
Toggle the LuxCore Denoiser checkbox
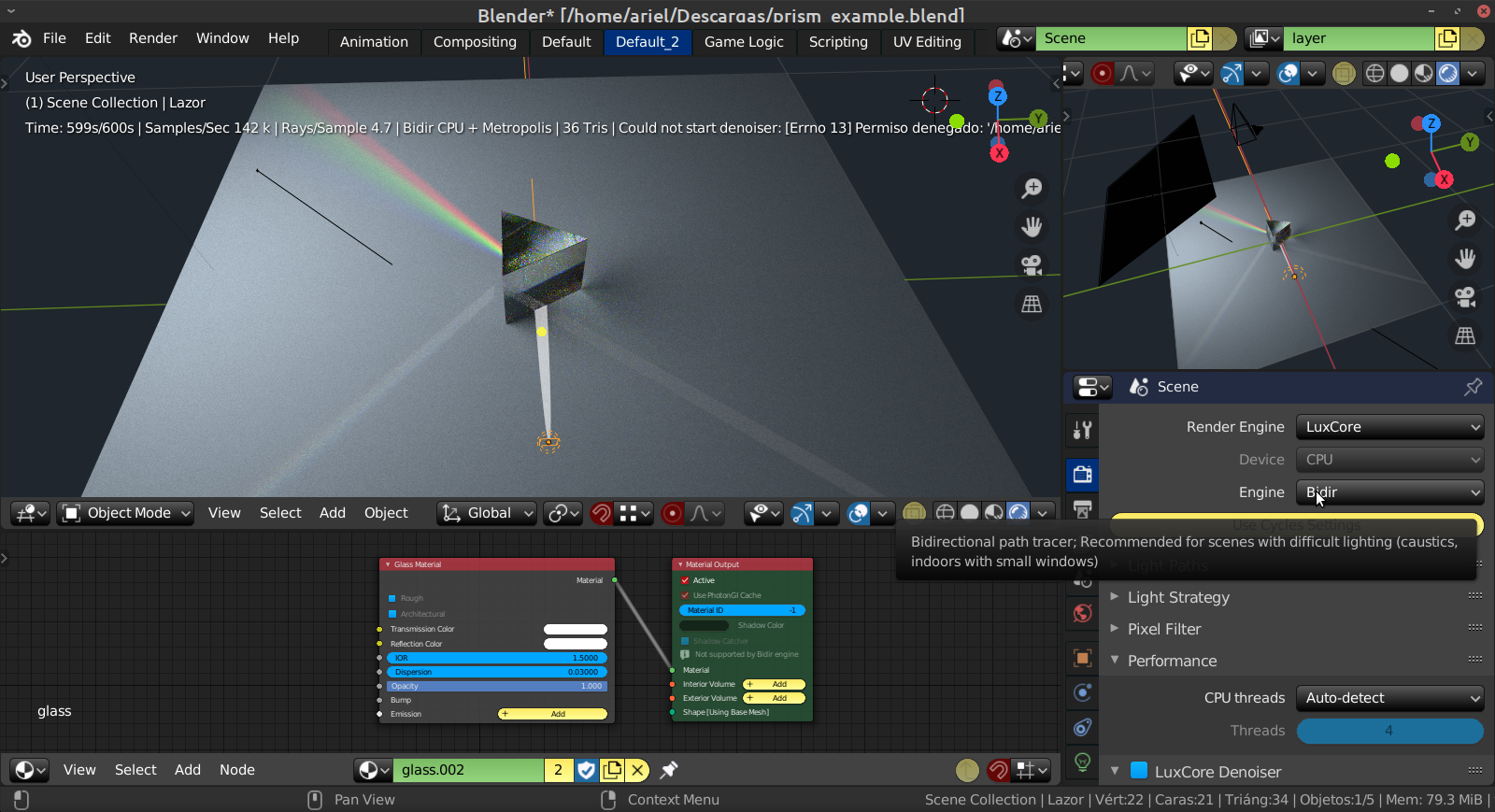click(x=1138, y=771)
